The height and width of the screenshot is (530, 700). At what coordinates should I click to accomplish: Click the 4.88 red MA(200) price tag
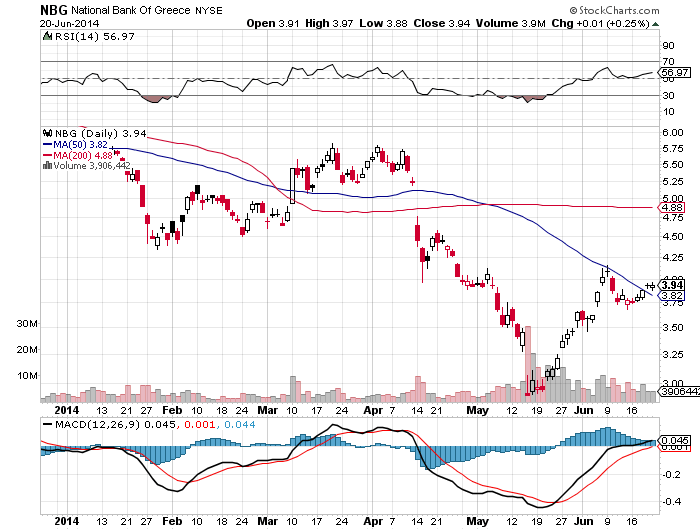(671, 208)
